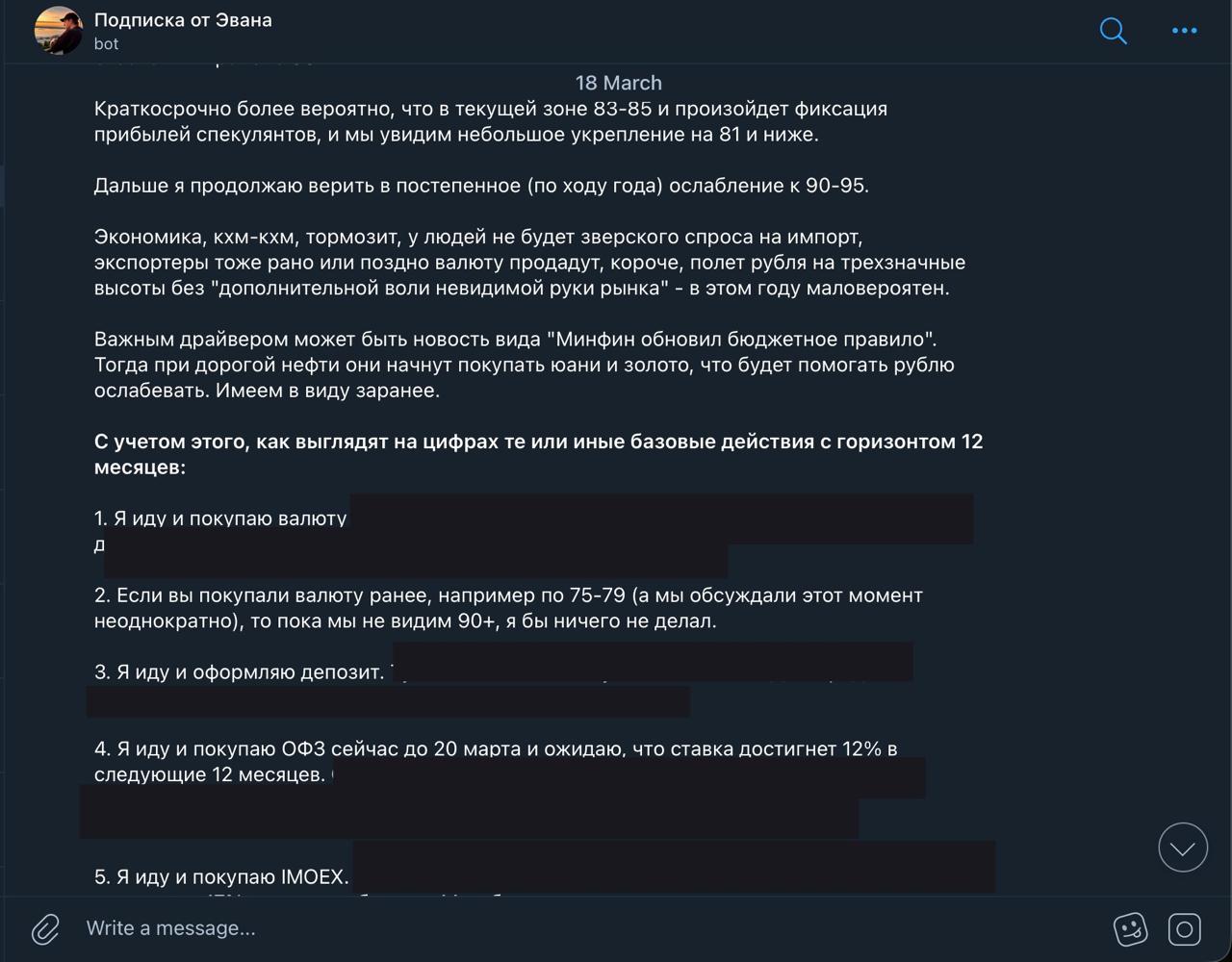
Task: Open the bot commands keyboard icon
Action: [x=1185, y=928]
